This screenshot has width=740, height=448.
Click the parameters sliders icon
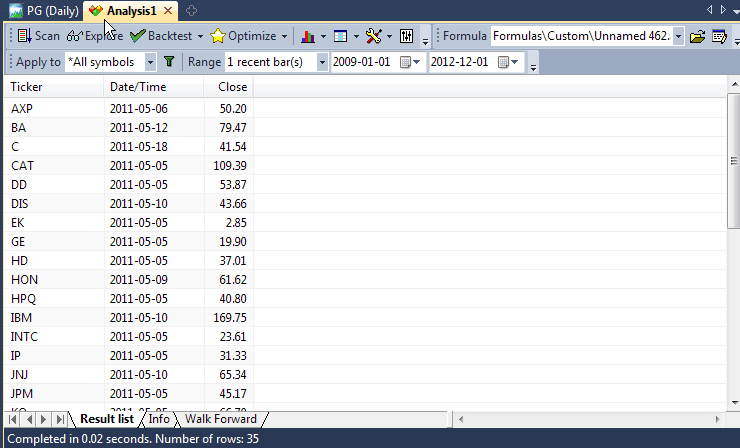tap(407, 36)
